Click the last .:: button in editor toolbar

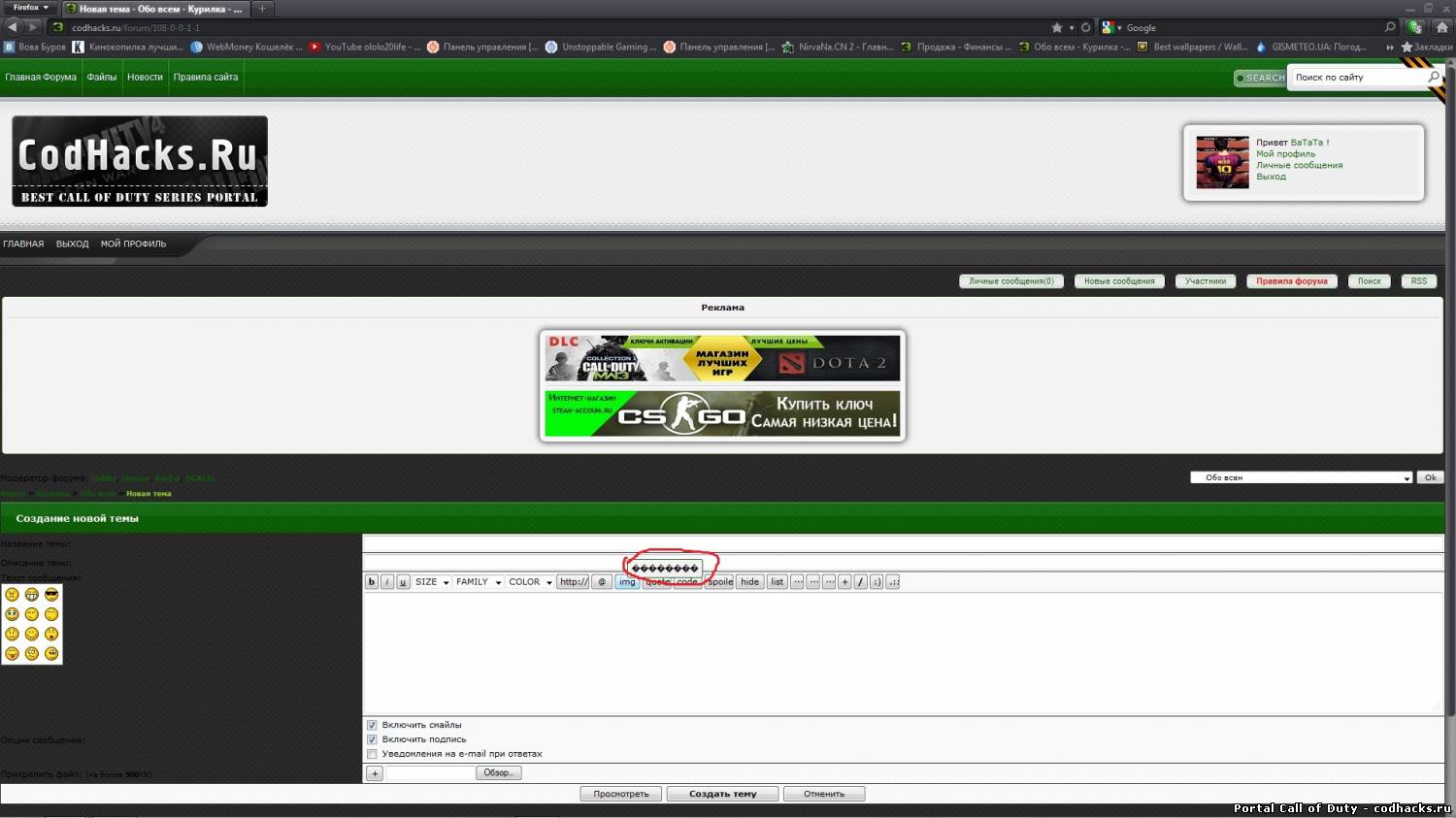click(x=893, y=582)
